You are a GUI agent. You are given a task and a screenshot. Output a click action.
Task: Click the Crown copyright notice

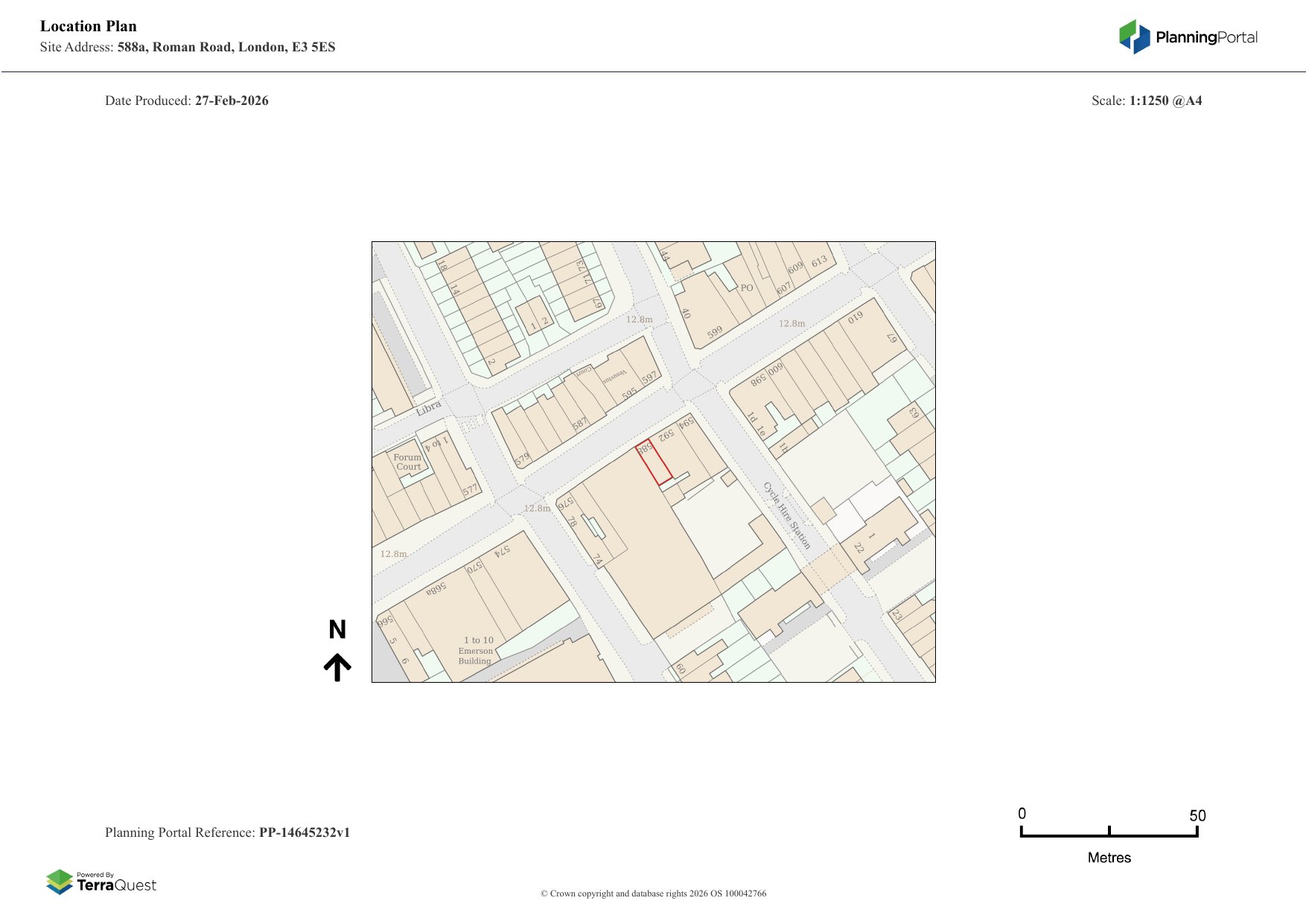tap(653, 893)
